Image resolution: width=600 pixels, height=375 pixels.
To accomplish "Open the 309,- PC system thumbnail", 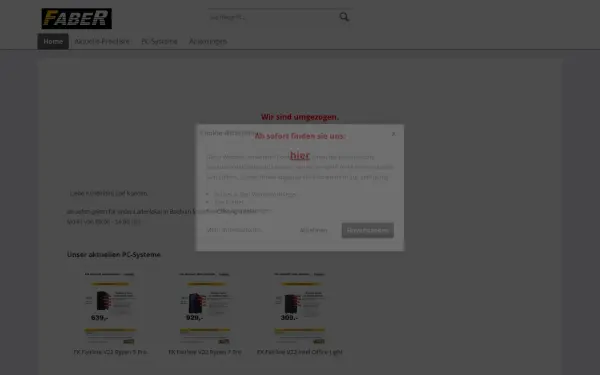I will click(300, 308).
